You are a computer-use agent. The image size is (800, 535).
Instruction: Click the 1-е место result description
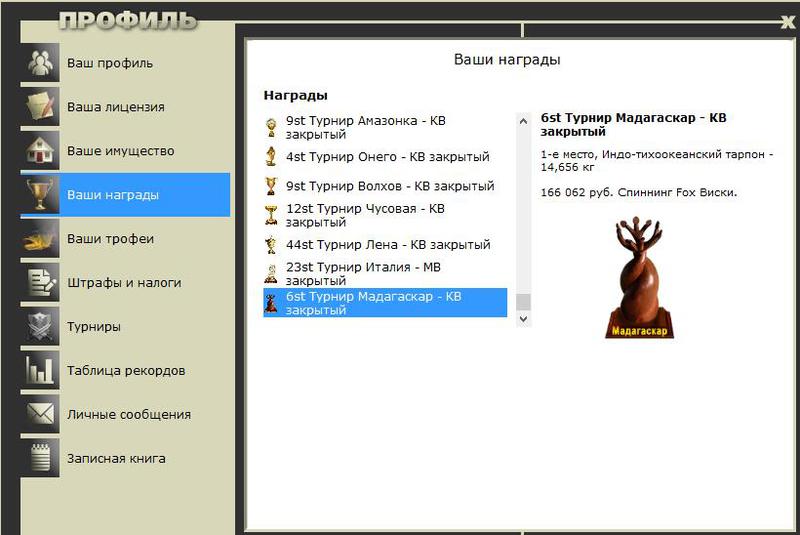(x=657, y=161)
